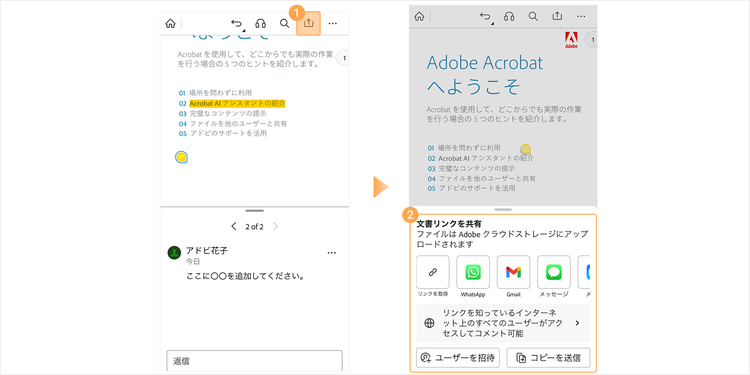Tap 01 場所を問わずに利用 in left document

click(215, 93)
